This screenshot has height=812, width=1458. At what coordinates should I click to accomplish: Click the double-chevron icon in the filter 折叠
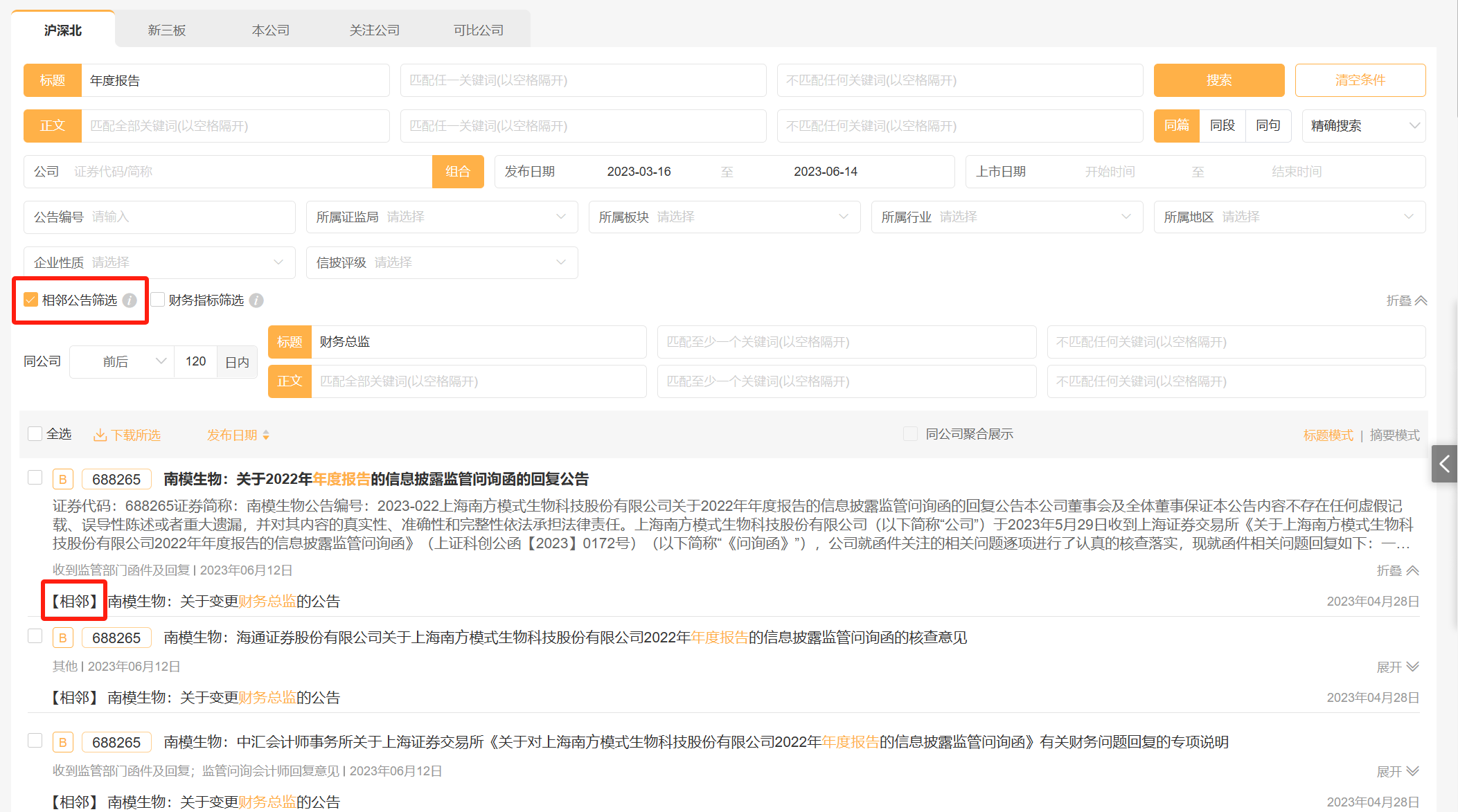tap(1421, 300)
